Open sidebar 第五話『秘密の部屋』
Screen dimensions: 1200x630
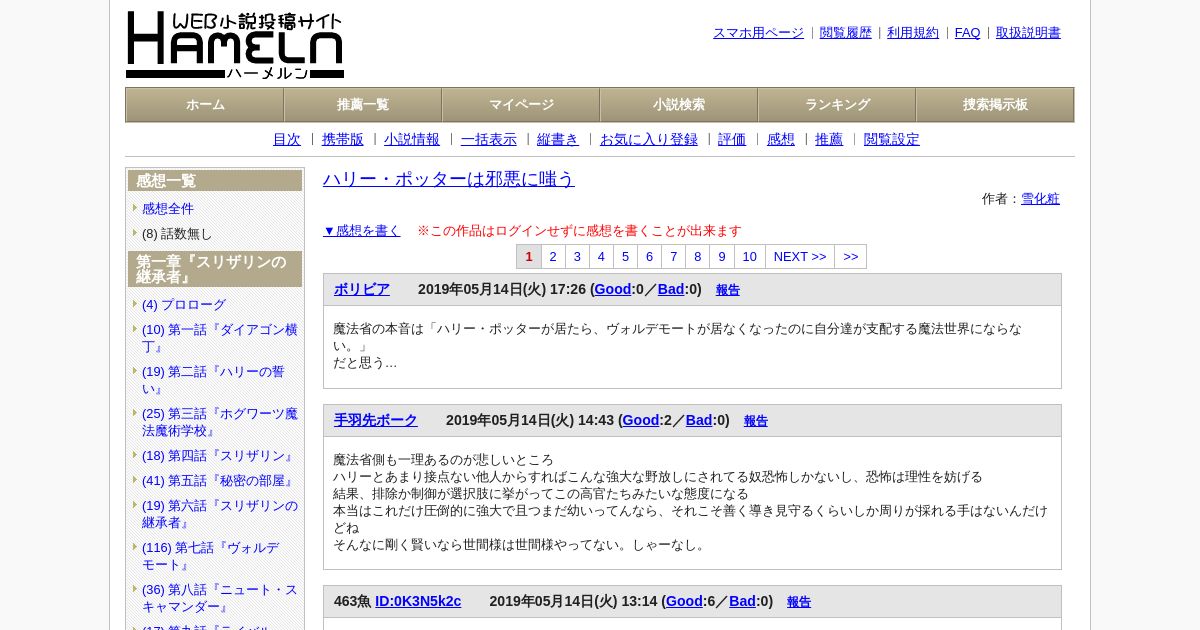(218, 481)
